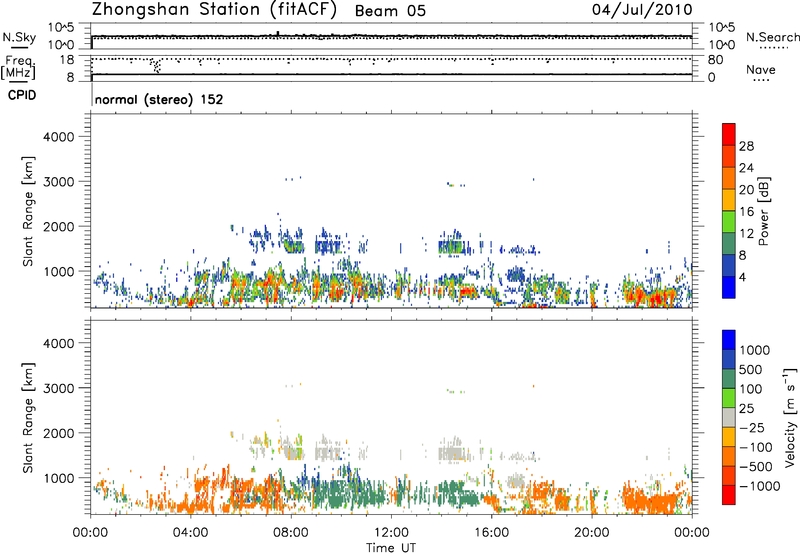Screen dimensions: 800x554
Task: Pick the red bottom segment of Velocity colorbar
Action: pos(729,495)
